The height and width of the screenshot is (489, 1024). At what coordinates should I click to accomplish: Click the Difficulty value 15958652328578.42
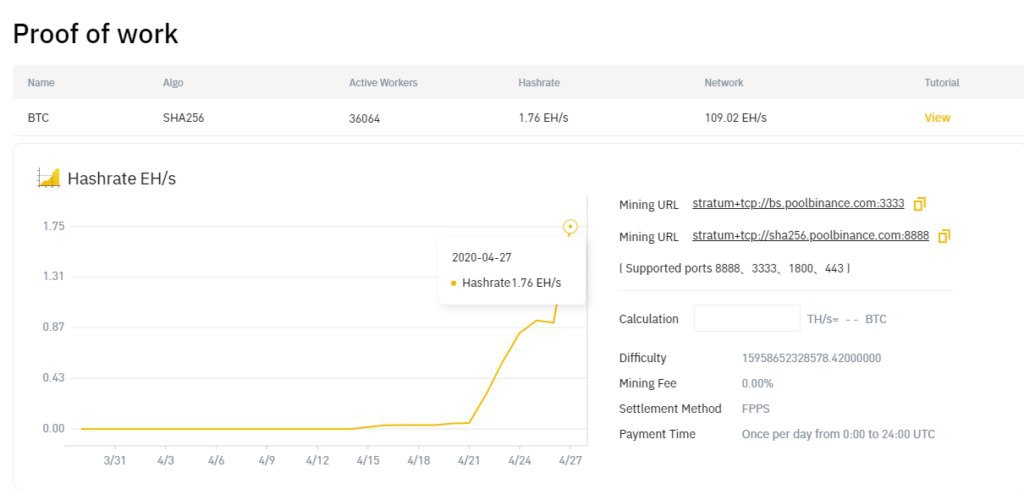point(811,358)
